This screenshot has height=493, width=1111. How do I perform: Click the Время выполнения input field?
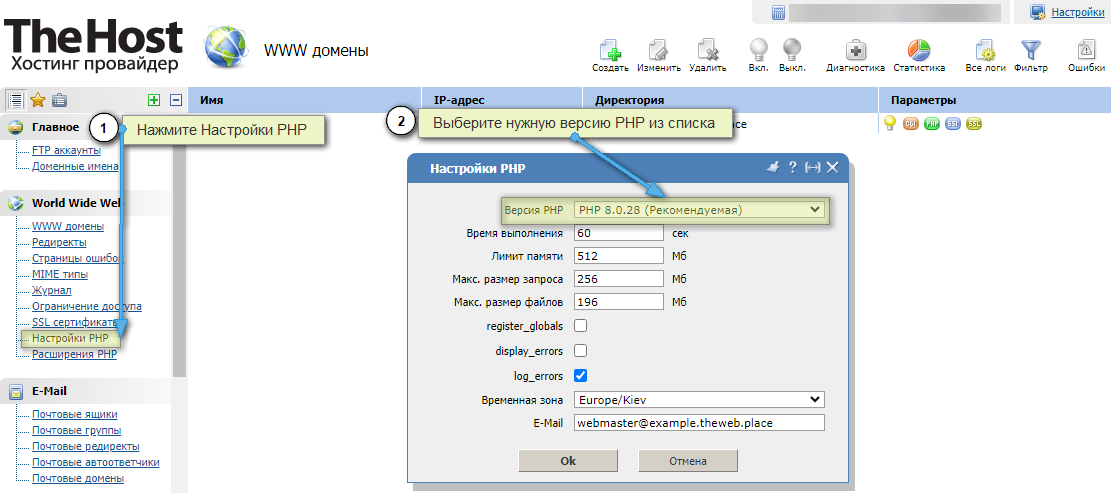(x=619, y=233)
